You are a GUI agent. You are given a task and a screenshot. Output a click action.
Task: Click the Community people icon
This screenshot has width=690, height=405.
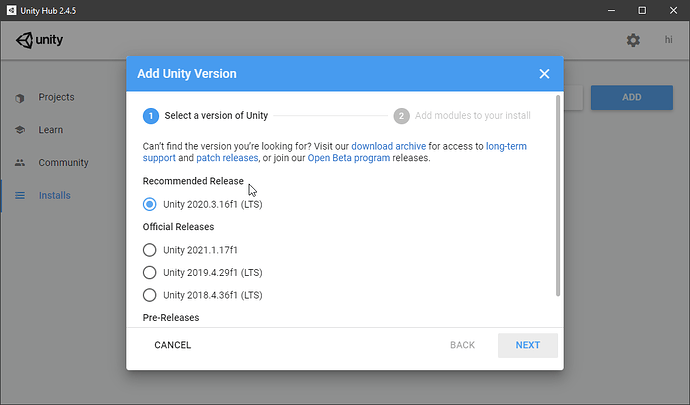[19, 163]
